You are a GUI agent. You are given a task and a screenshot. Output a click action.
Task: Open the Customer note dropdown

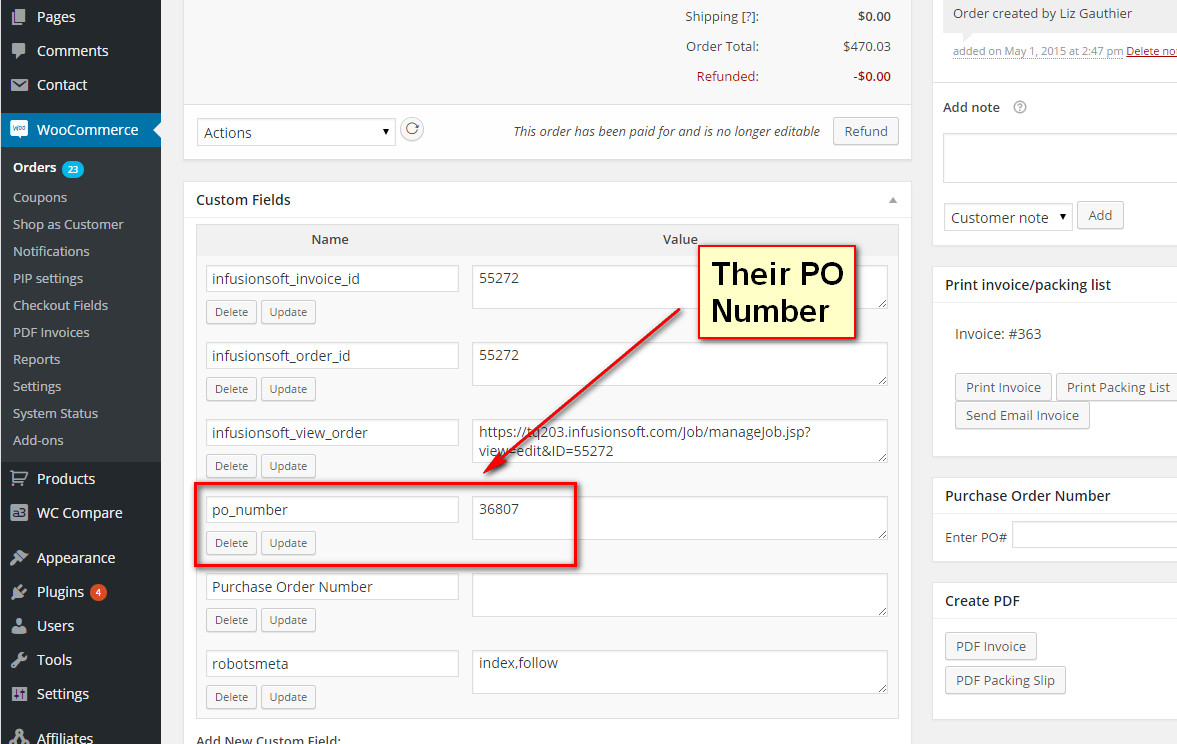[1007, 217]
